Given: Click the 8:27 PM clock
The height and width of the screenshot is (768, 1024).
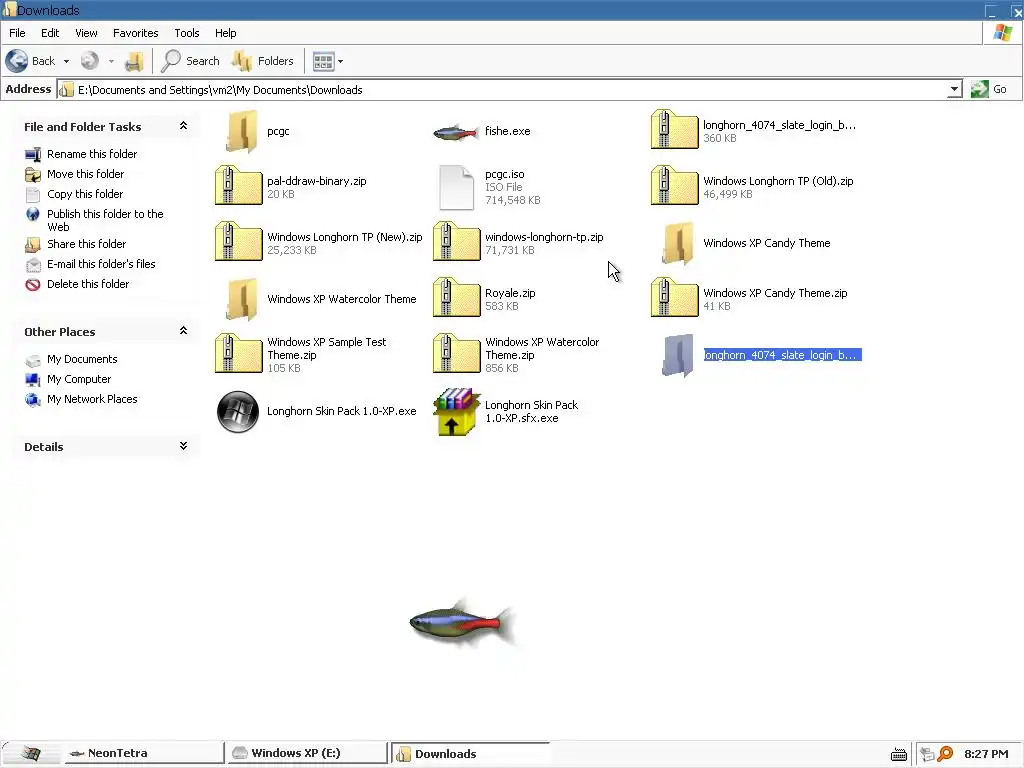Looking at the screenshot, I should (x=986, y=754).
